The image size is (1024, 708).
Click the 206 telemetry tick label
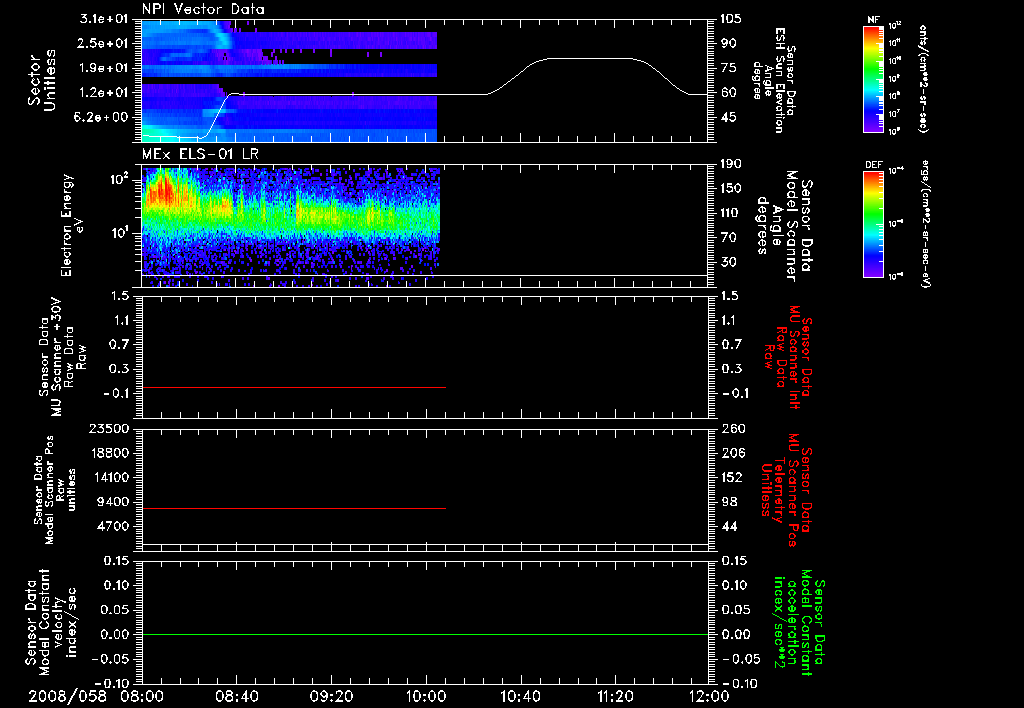tap(731, 453)
